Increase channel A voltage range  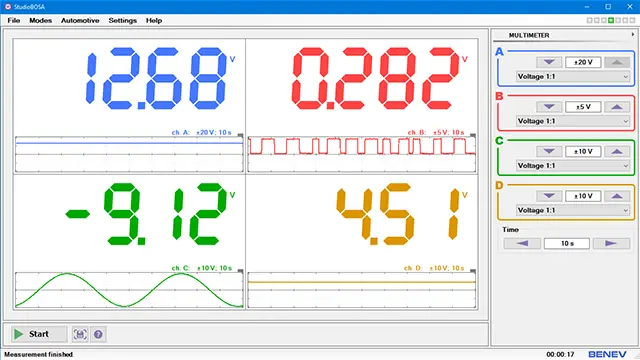[617, 62]
